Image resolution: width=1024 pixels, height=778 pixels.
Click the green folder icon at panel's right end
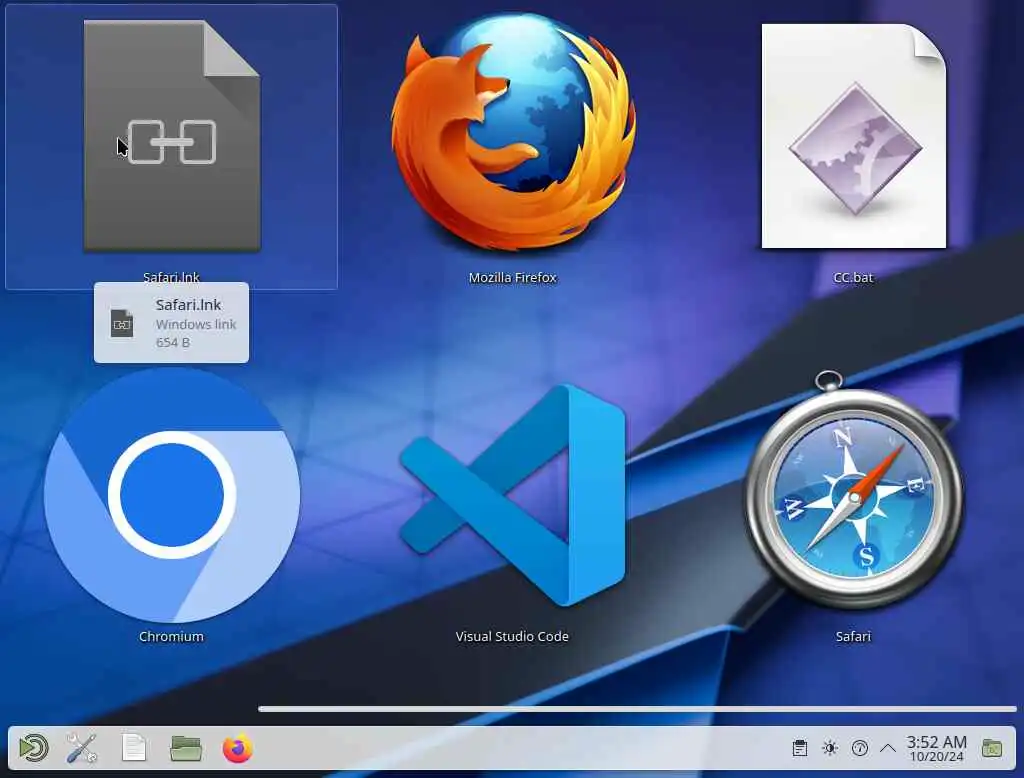point(992,748)
